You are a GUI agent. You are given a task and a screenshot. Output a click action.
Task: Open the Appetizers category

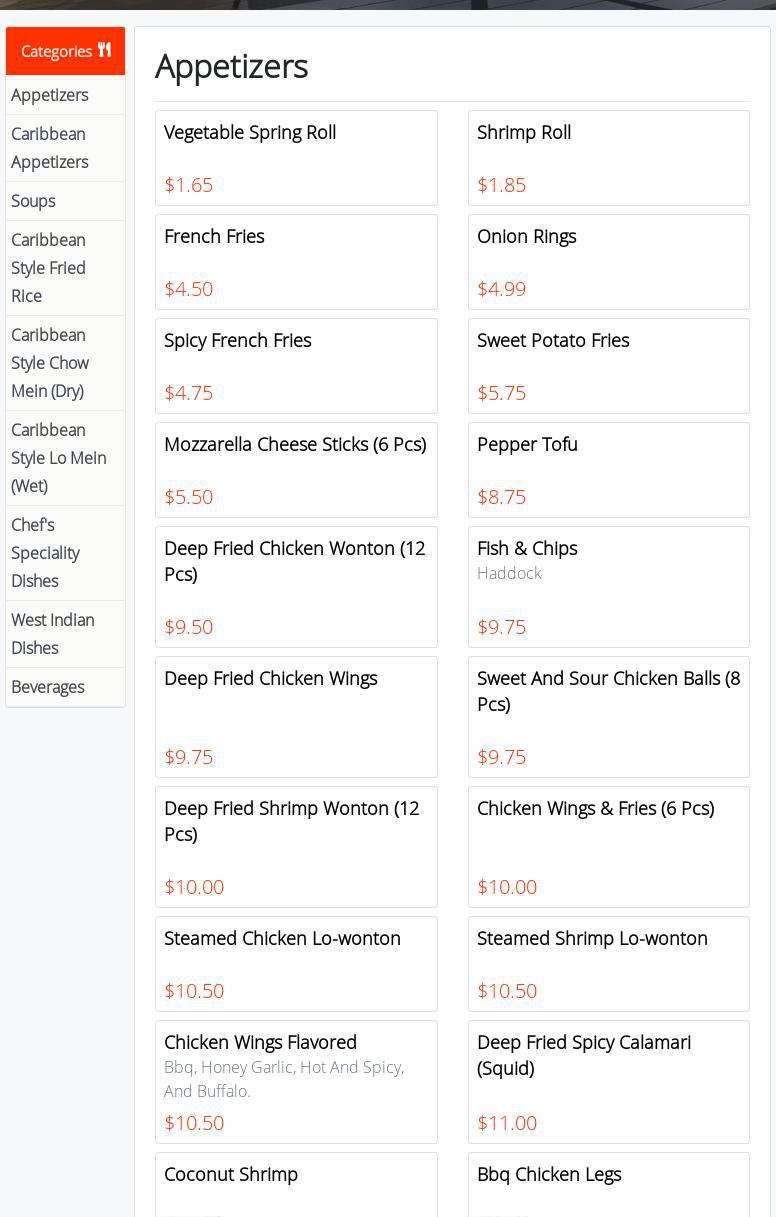(50, 95)
